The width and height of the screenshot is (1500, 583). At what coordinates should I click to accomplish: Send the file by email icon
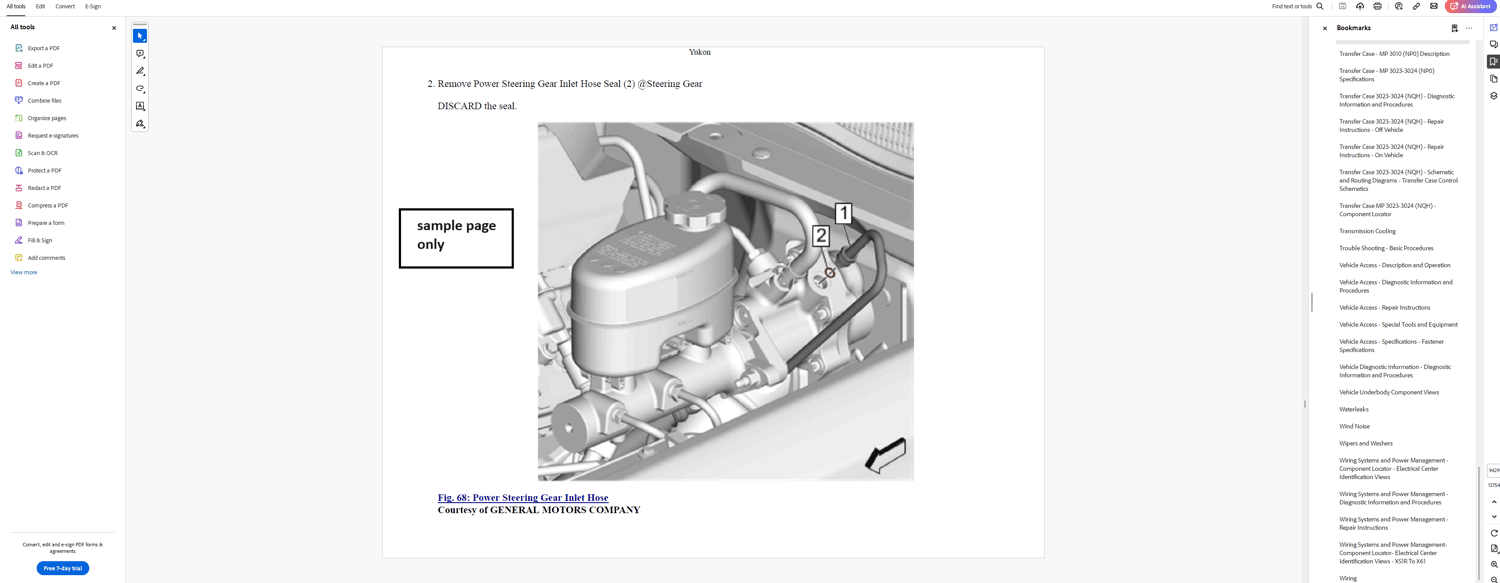pyautogui.click(x=1434, y=6)
